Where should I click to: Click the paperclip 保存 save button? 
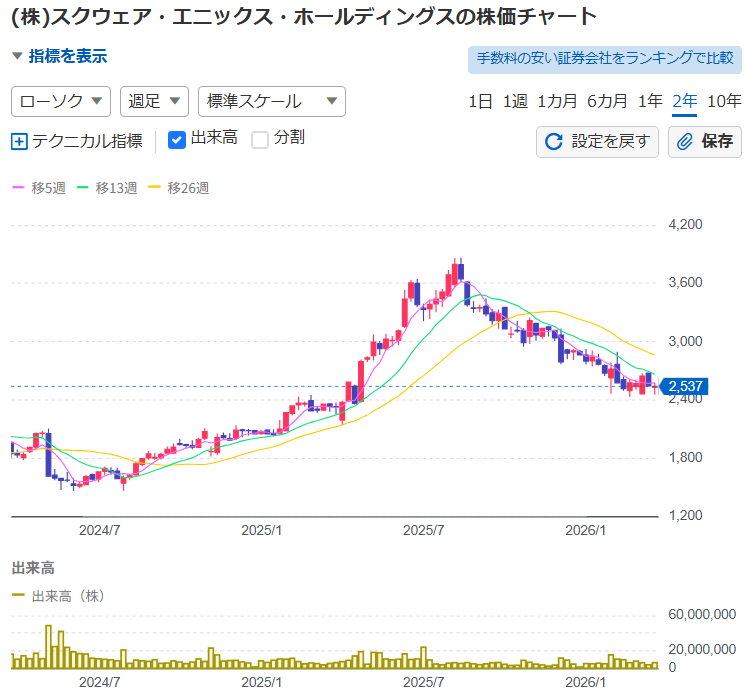(x=705, y=141)
